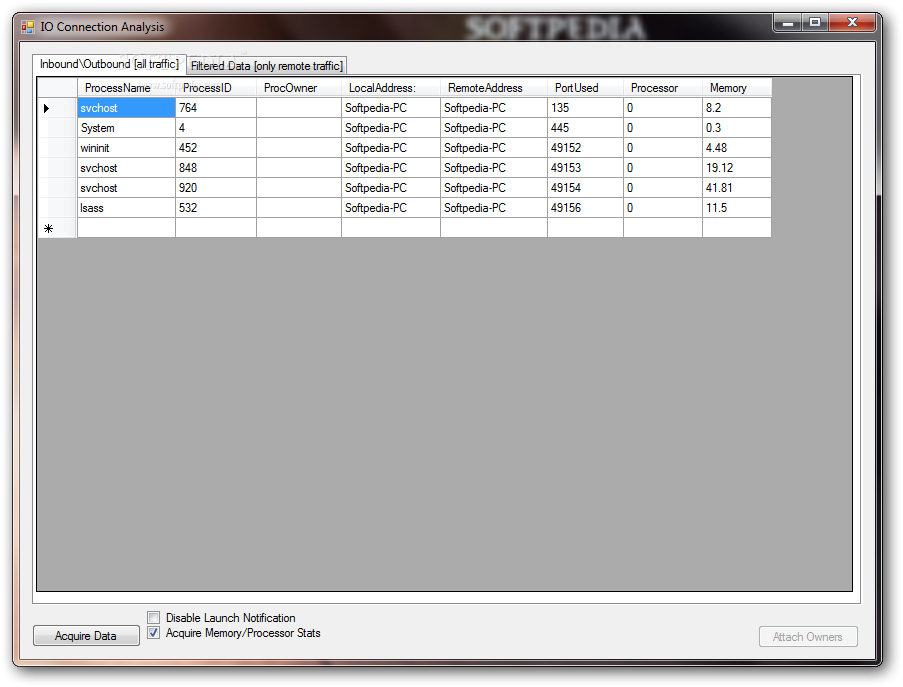Click Processor cell 0 in System row

(x=663, y=128)
